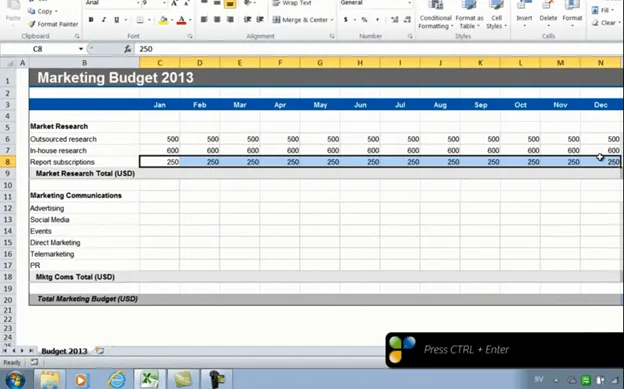624x389 pixels.
Task: Click the Name Box showing C8
Action: click(39, 49)
